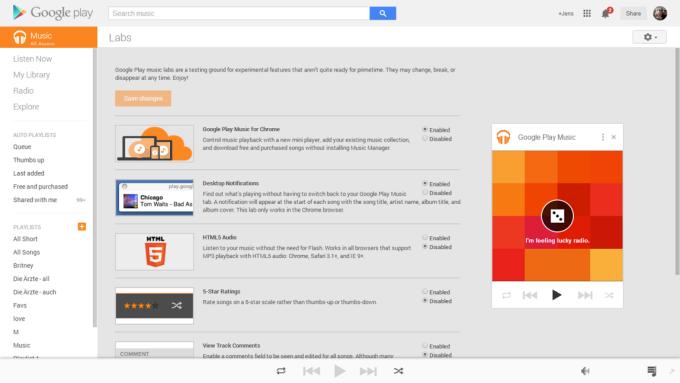Open the queue icon in bottom bar
Viewport: 680px width, 383px height.
tap(651, 371)
